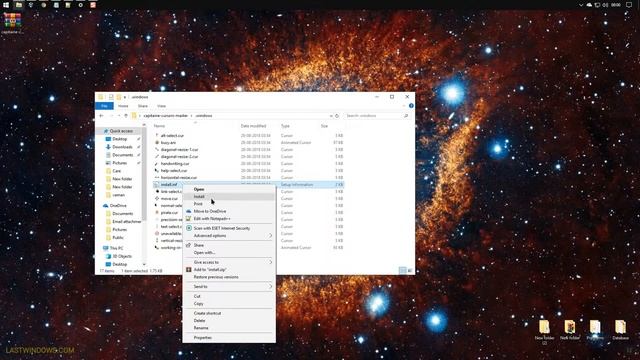Switch to large icons view layout icon

pos(410,271)
